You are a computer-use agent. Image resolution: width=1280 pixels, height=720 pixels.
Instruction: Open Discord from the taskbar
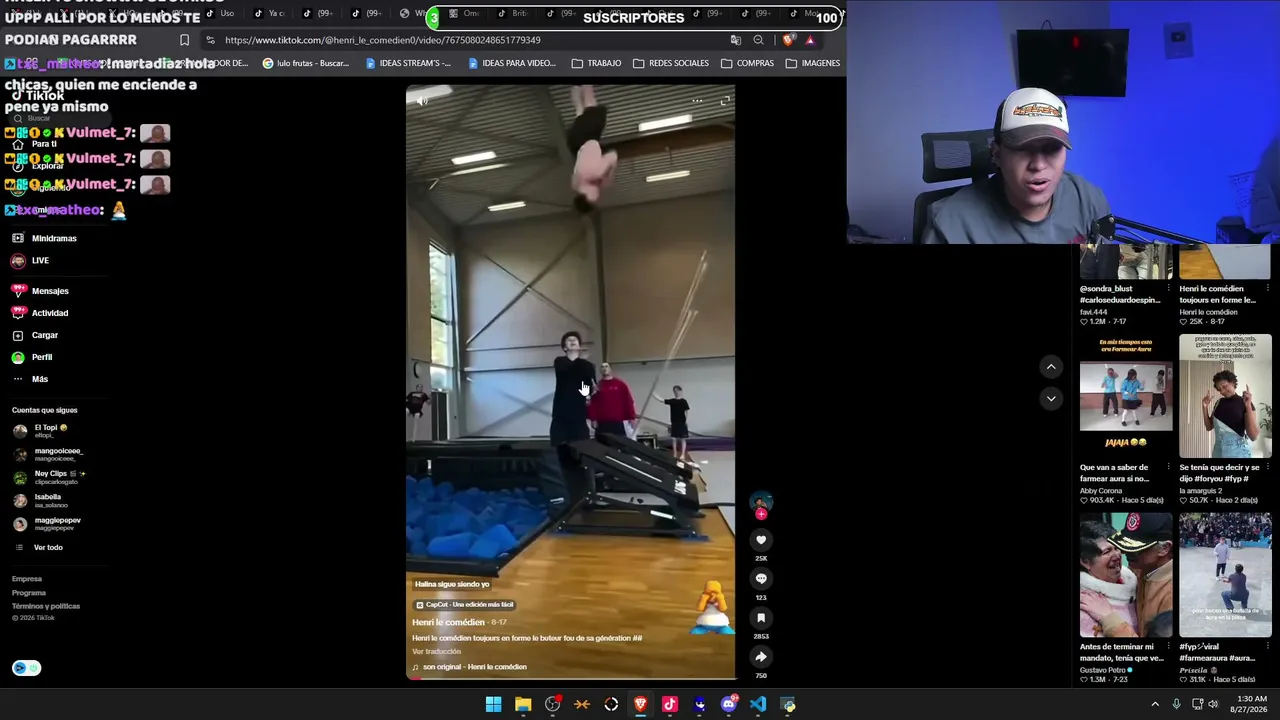pyautogui.click(x=729, y=705)
